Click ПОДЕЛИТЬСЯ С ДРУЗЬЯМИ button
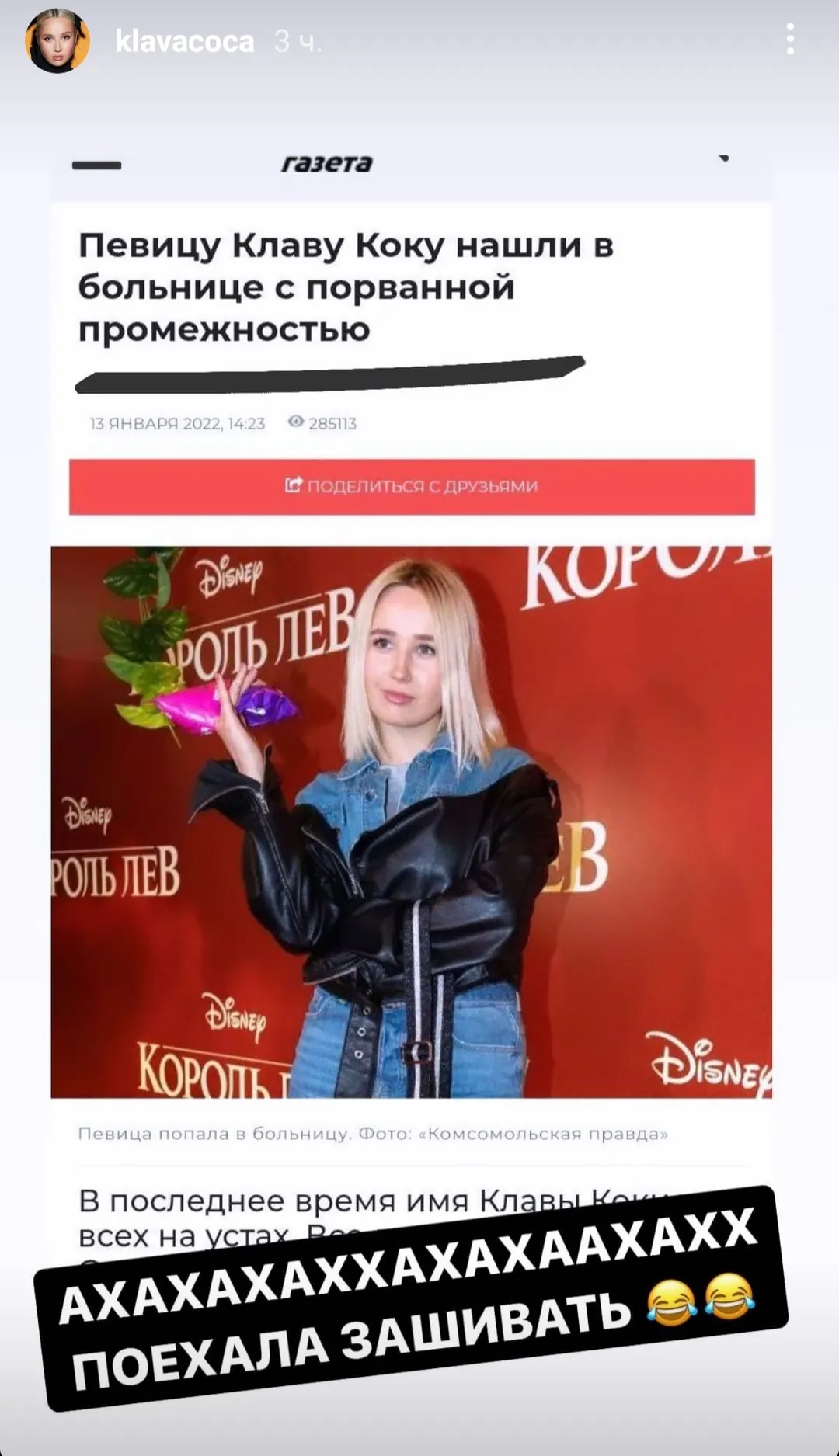839x1456 pixels. coord(412,487)
